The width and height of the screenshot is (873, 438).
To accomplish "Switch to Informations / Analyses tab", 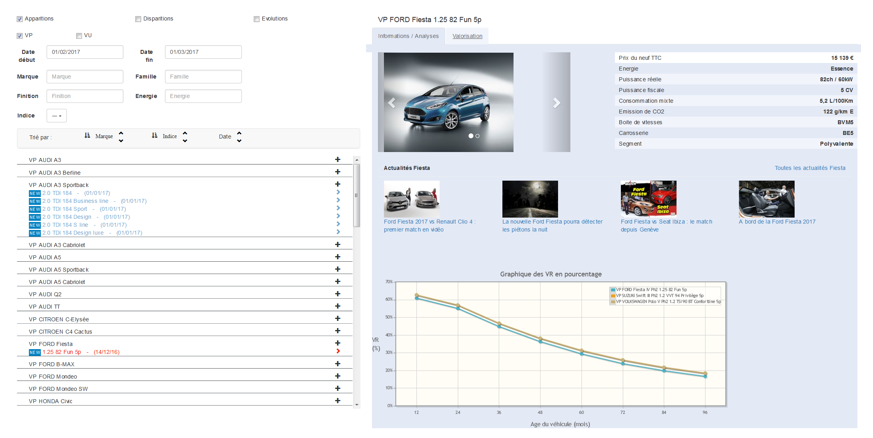I will point(408,36).
